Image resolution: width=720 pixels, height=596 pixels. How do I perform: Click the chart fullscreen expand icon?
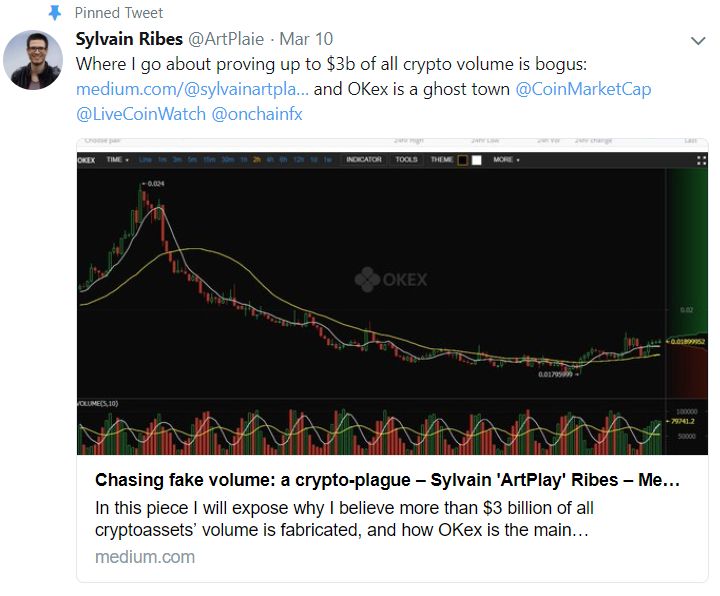701,159
